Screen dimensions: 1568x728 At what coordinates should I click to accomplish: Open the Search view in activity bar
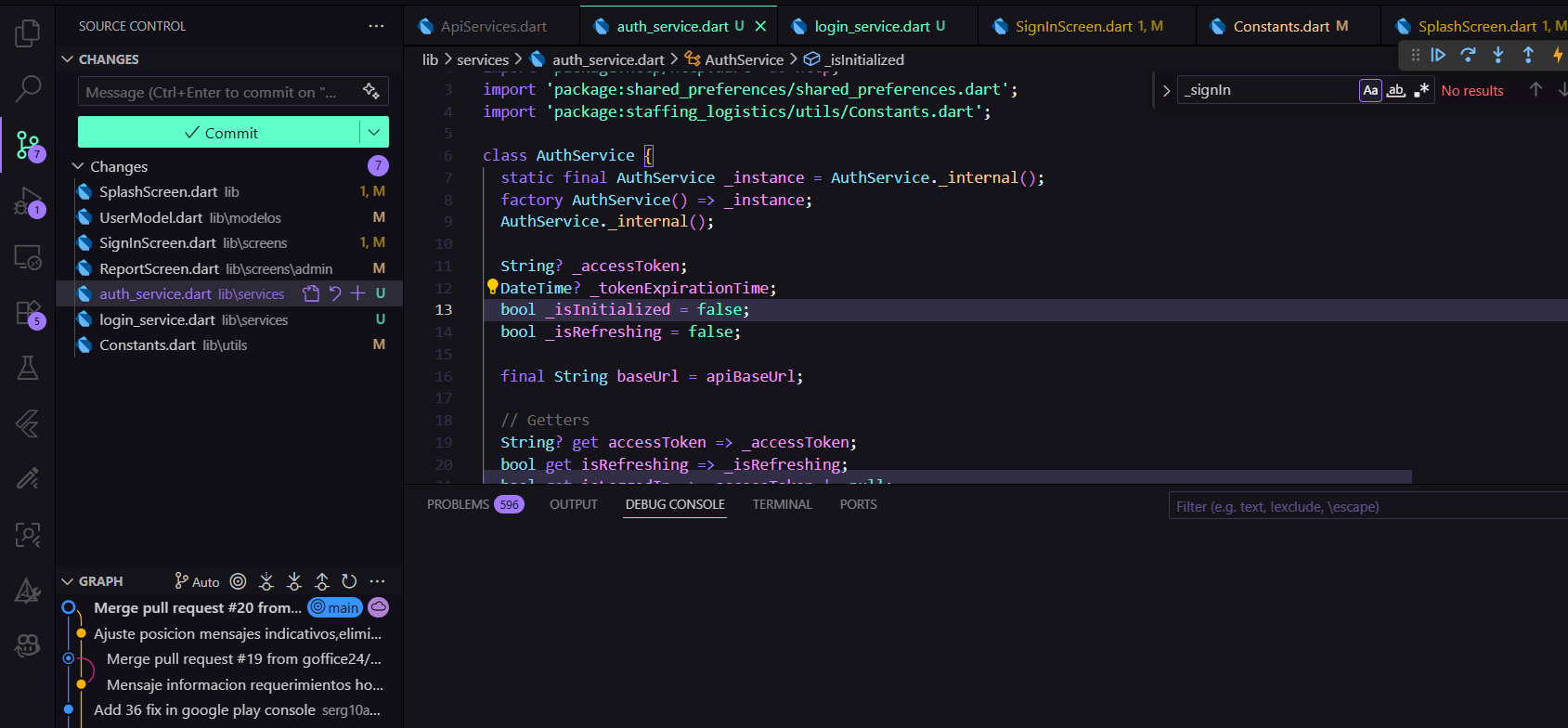pyautogui.click(x=28, y=89)
